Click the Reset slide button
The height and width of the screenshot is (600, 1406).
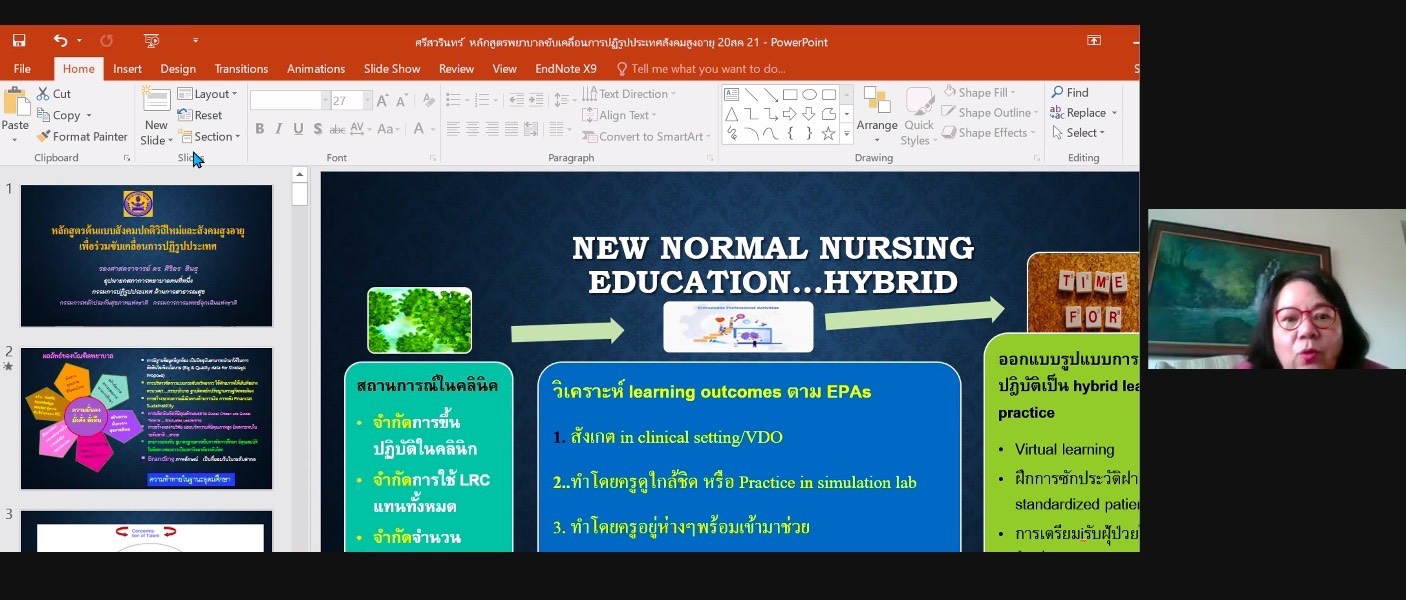pos(200,115)
